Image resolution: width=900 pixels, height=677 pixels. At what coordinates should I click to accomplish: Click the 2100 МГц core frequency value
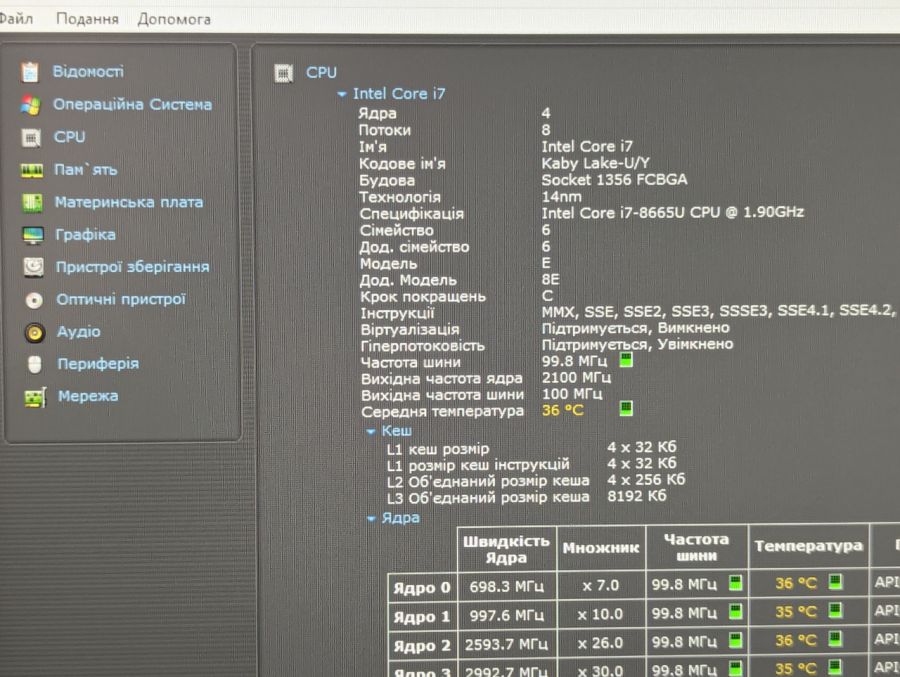click(576, 377)
